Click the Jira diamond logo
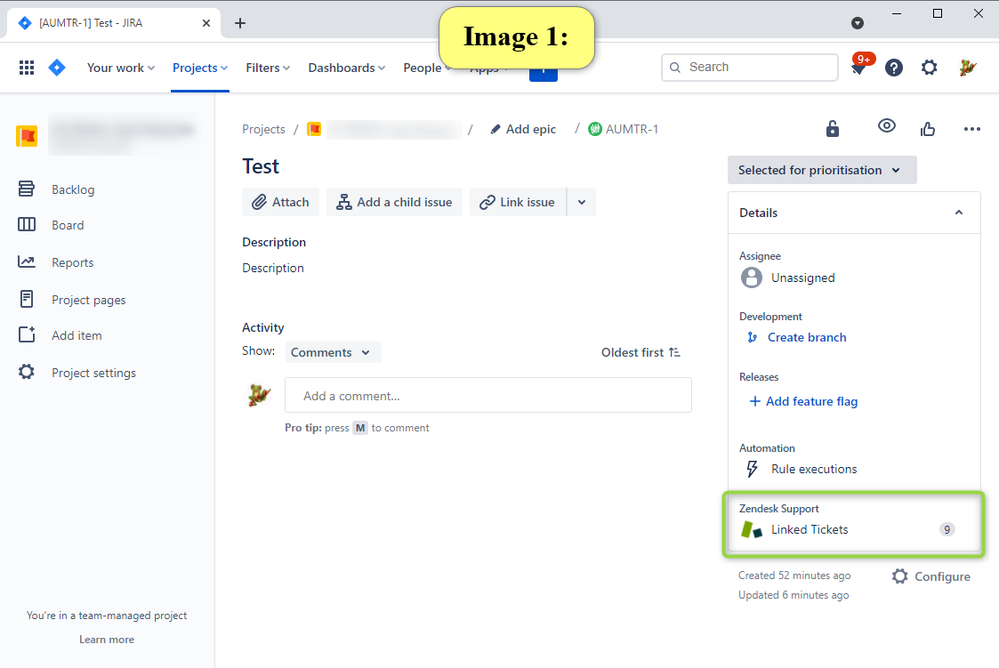Image resolution: width=999 pixels, height=668 pixels. (x=57, y=68)
